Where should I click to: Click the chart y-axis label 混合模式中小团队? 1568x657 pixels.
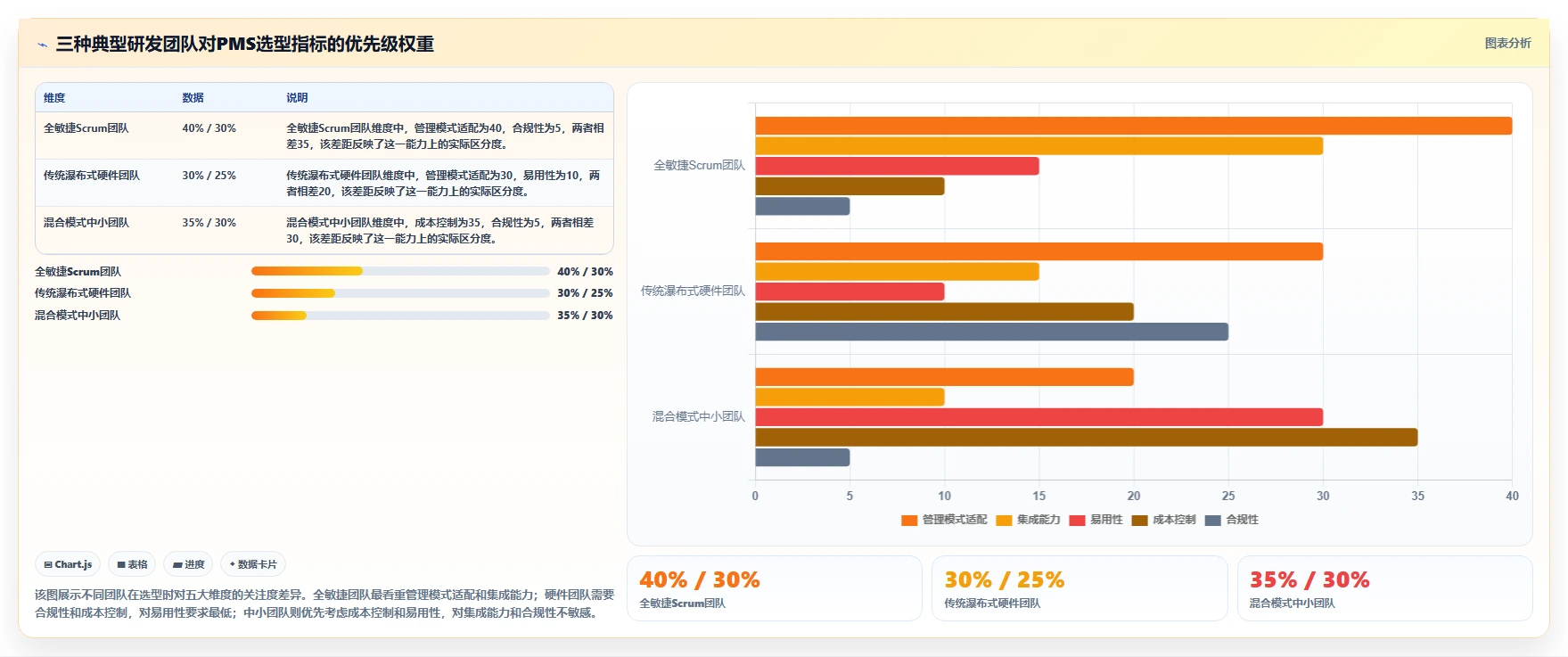pyautogui.click(x=699, y=417)
